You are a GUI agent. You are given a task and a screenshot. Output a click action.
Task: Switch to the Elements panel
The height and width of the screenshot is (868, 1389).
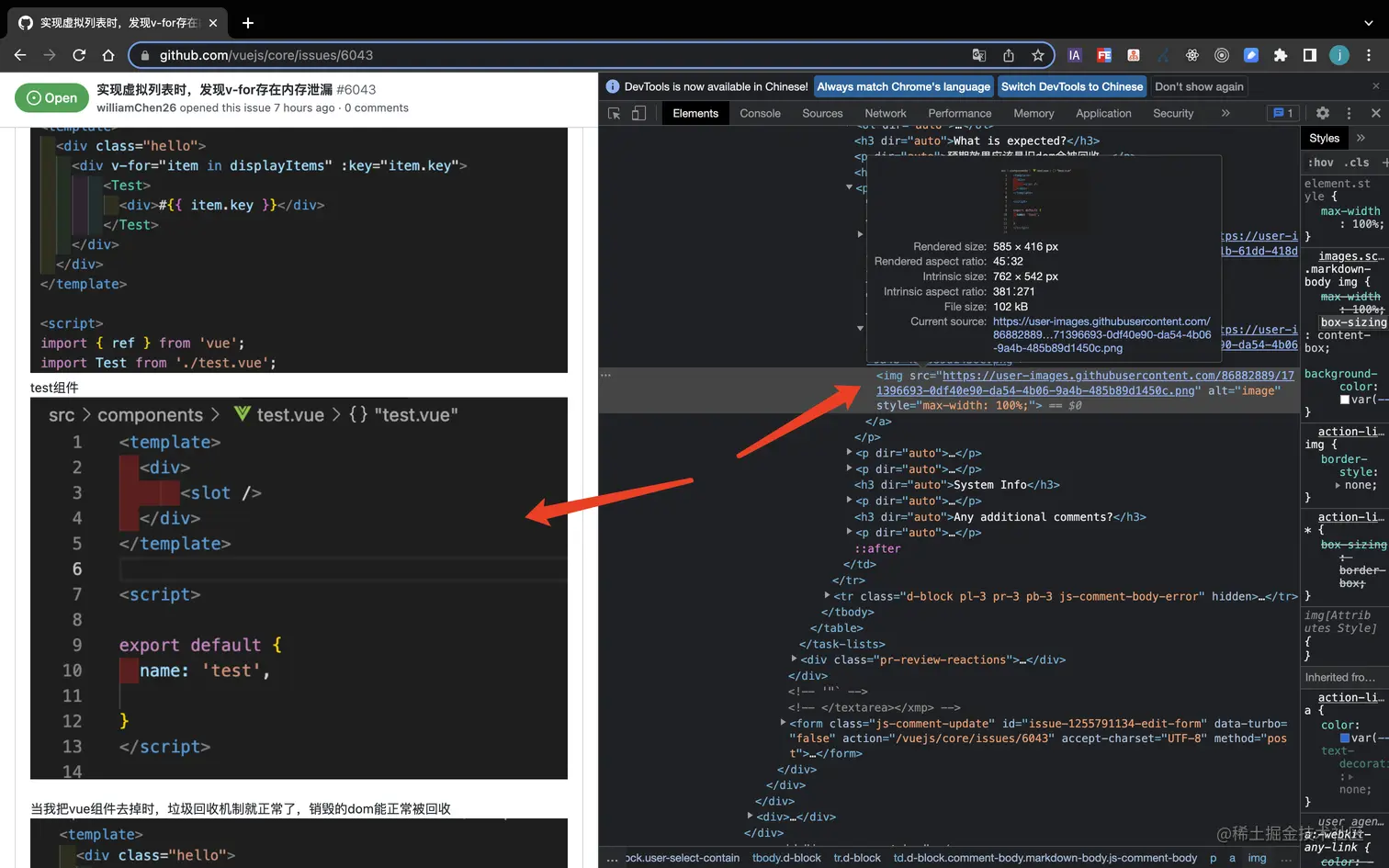tap(695, 113)
